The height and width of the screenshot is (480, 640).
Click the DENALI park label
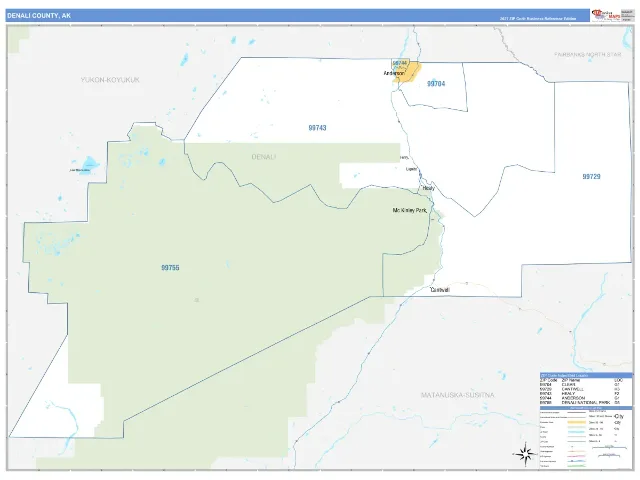point(264,157)
